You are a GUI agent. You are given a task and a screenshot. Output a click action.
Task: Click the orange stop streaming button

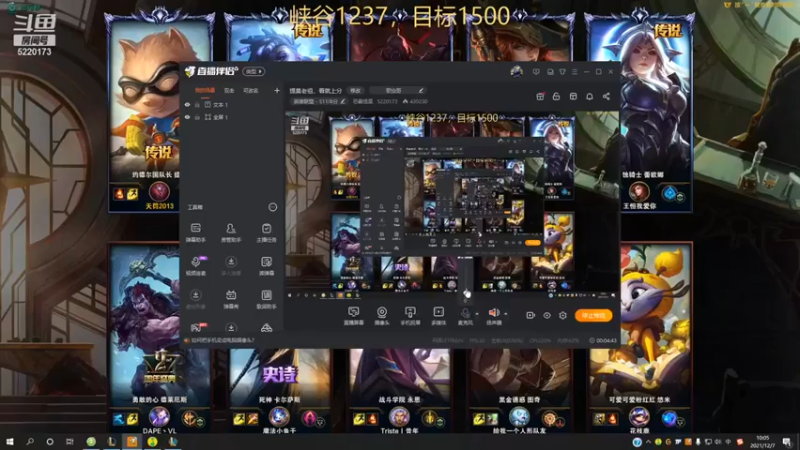(x=593, y=315)
